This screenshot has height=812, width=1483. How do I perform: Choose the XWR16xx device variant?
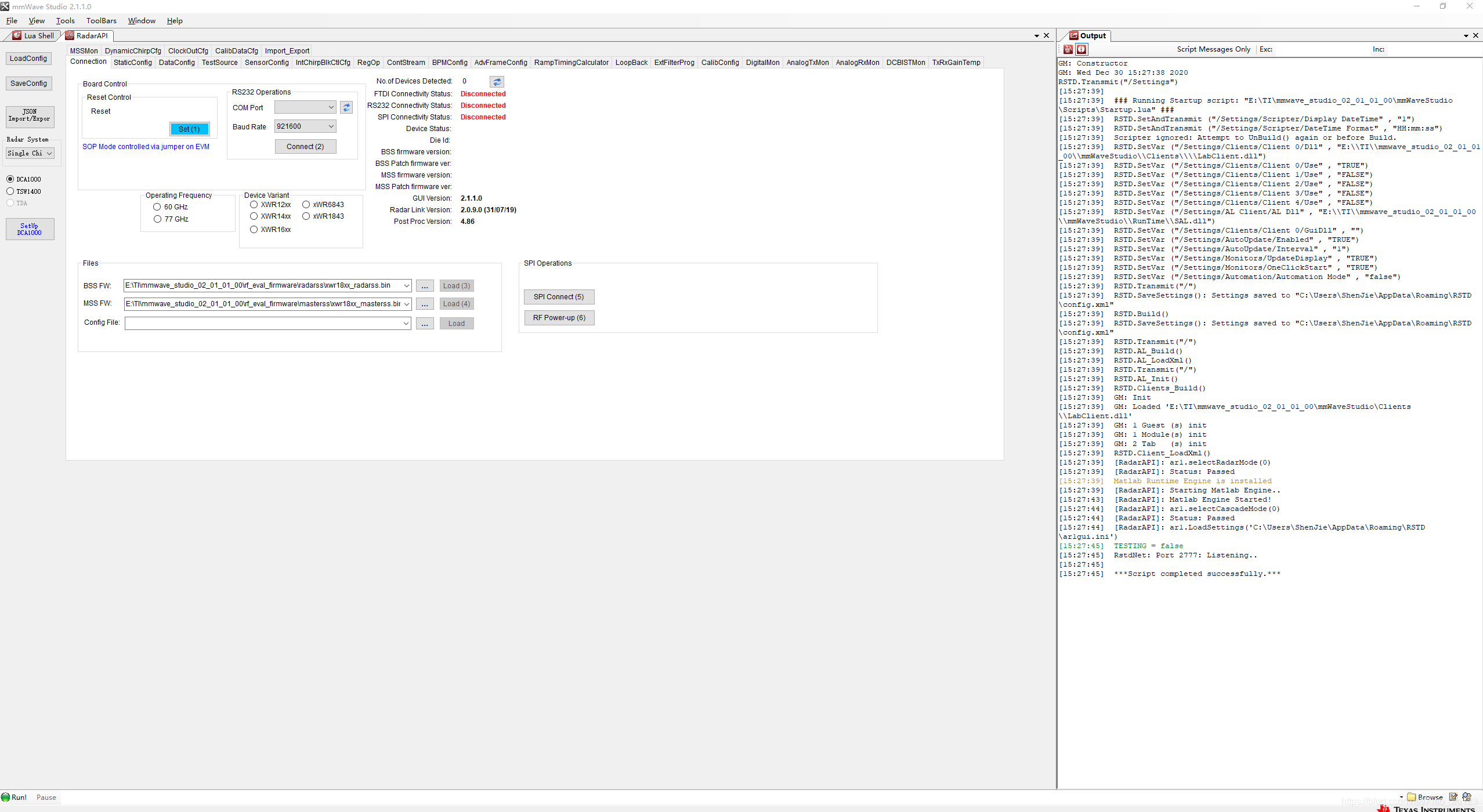[x=254, y=230]
